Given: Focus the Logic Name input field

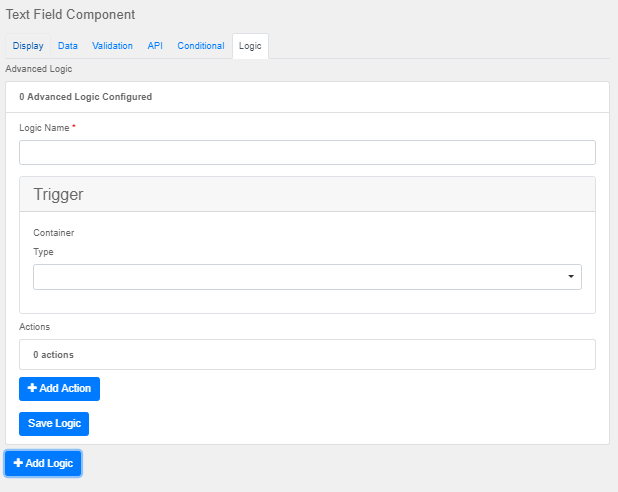Looking at the screenshot, I should point(307,153).
